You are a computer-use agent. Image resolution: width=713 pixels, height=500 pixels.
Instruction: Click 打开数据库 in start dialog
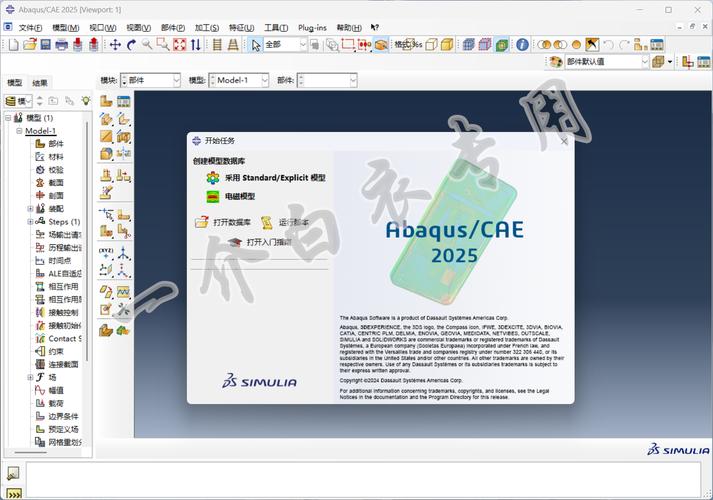click(x=223, y=222)
